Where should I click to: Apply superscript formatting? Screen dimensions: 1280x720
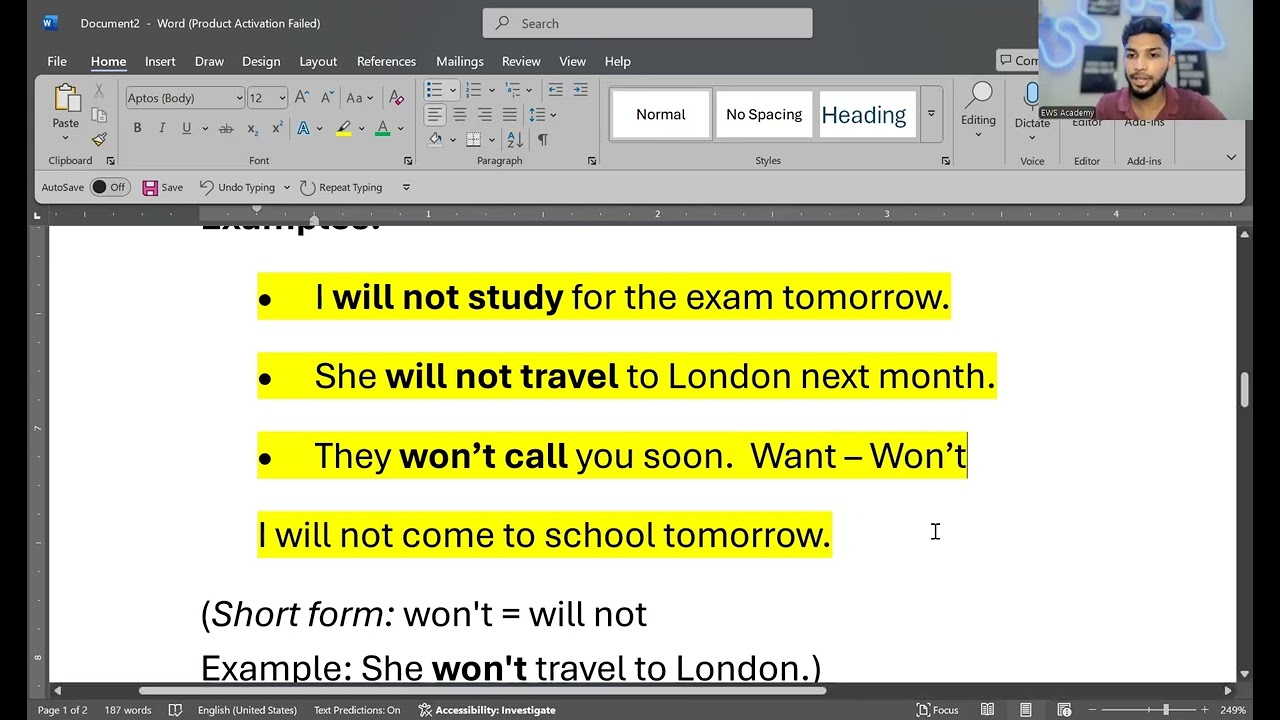pyautogui.click(x=277, y=129)
